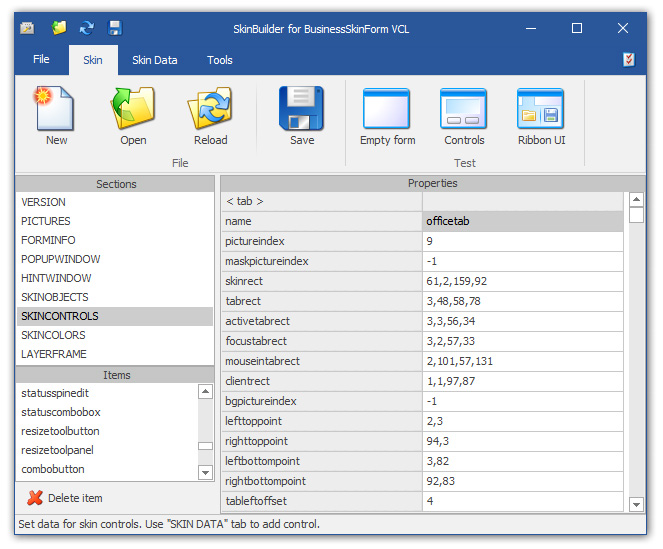
Task: Select the PICTURES section
Action: [115, 221]
